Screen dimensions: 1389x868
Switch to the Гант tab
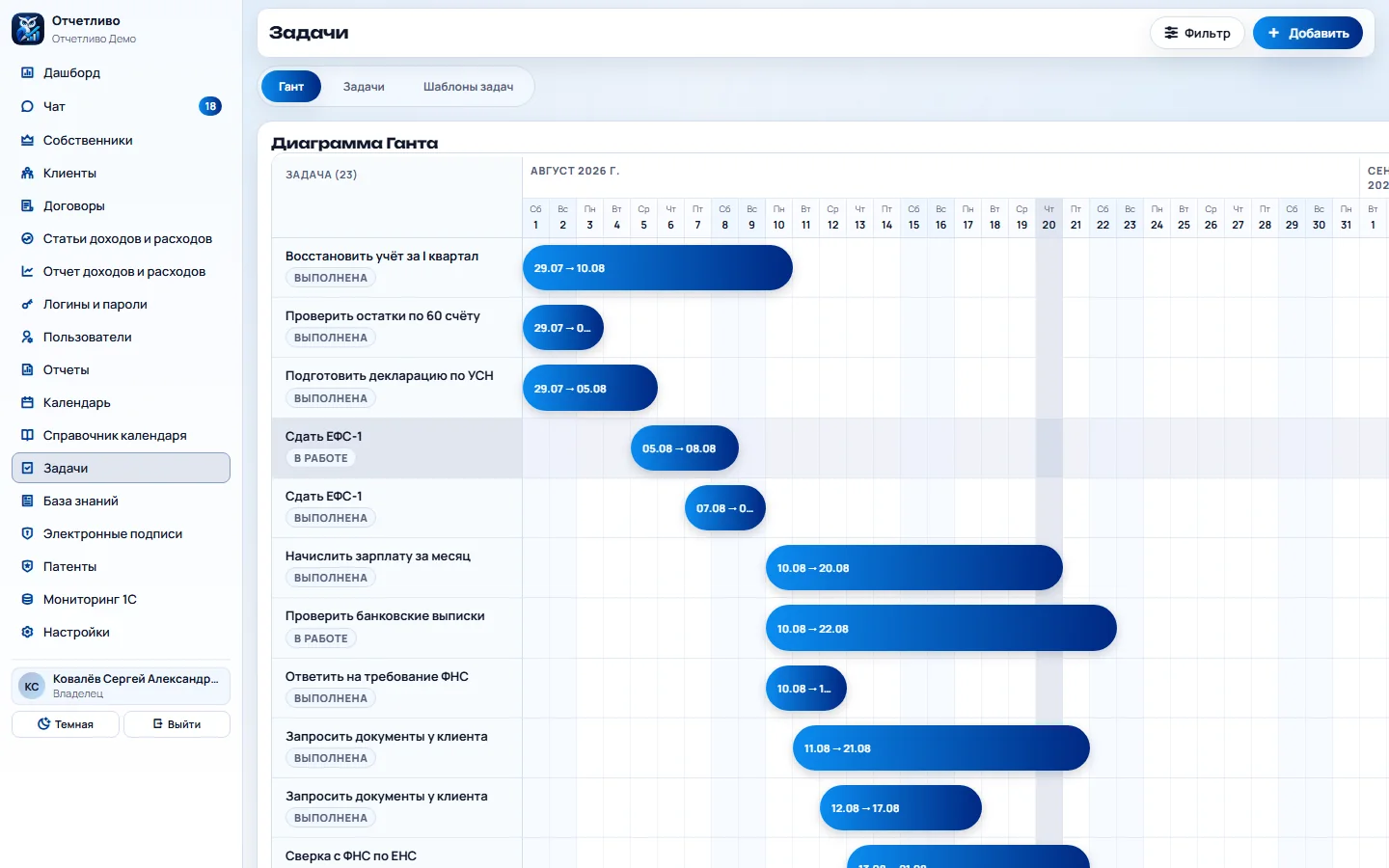click(291, 87)
